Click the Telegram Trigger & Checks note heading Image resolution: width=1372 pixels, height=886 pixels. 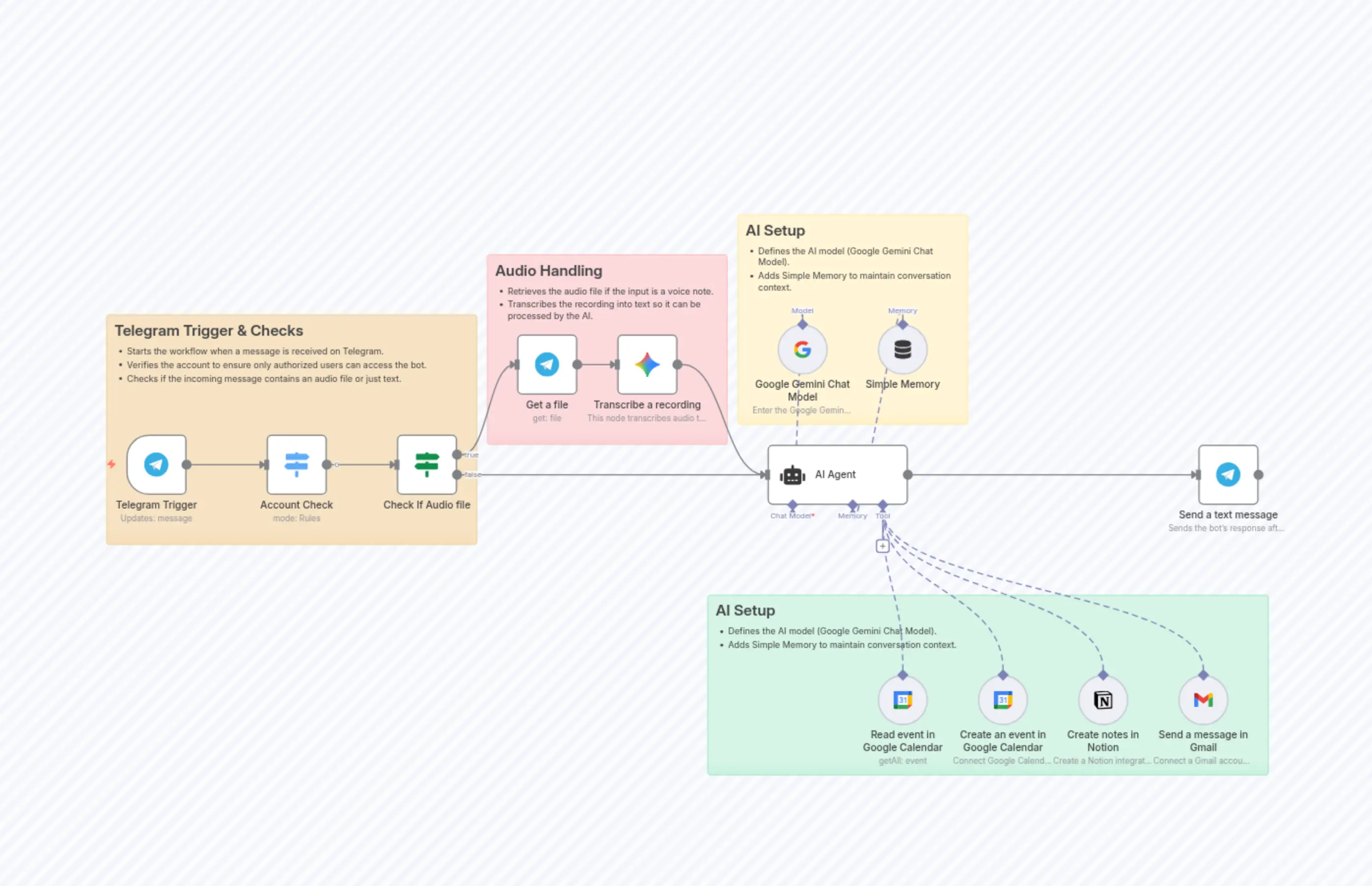(208, 330)
